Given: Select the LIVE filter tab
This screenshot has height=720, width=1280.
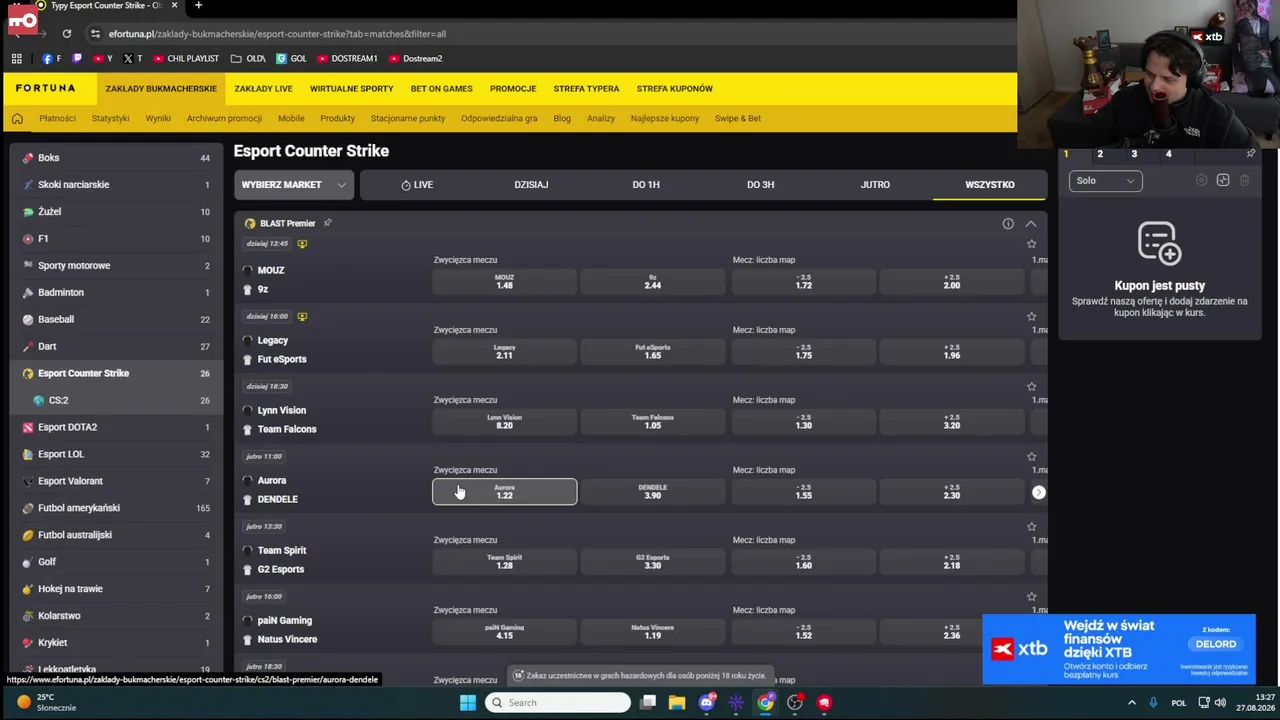Looking at the screenshot, I should (x=417, y=185).
